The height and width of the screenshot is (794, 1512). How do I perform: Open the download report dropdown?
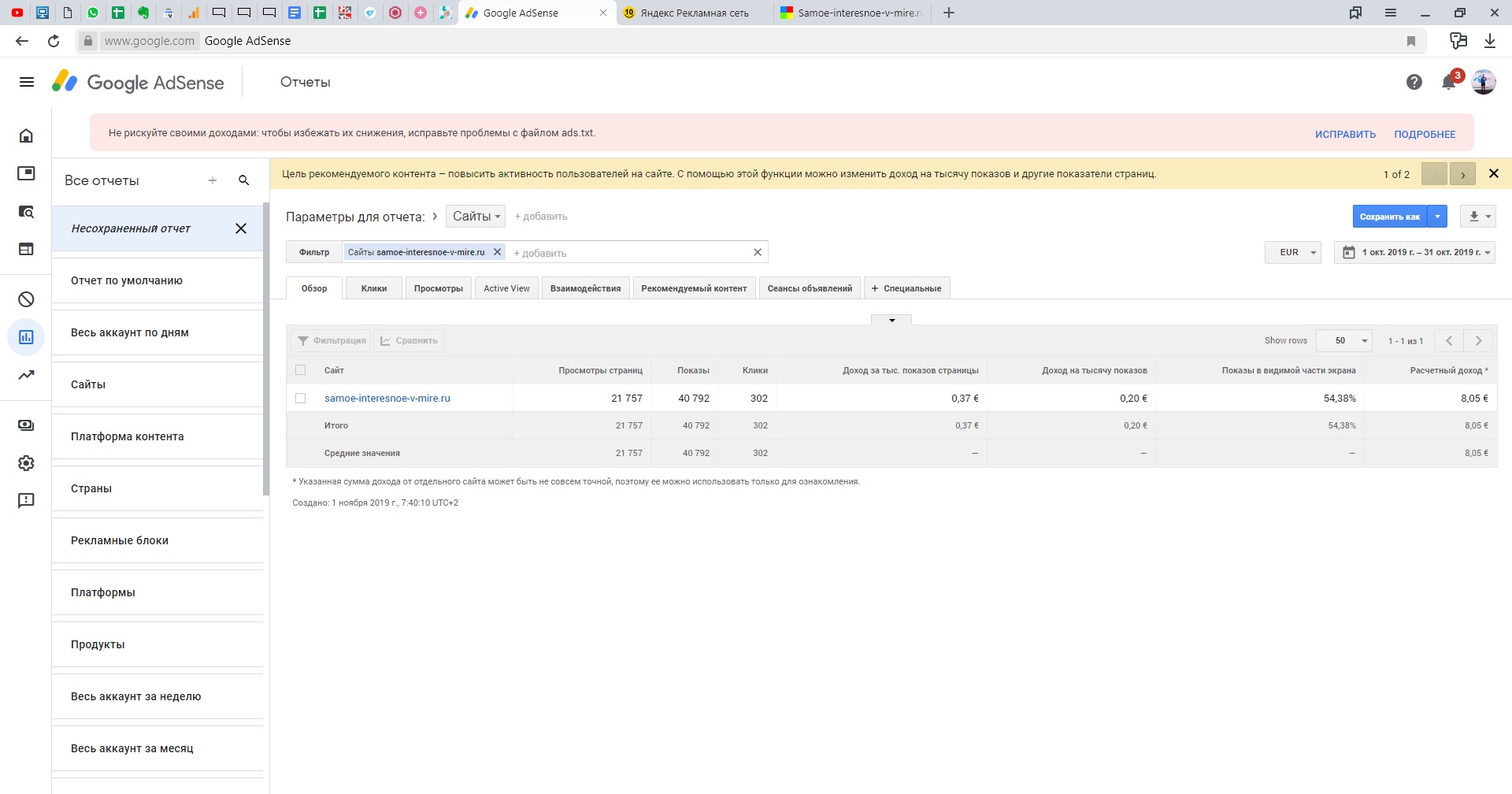tap(1477, 217)
